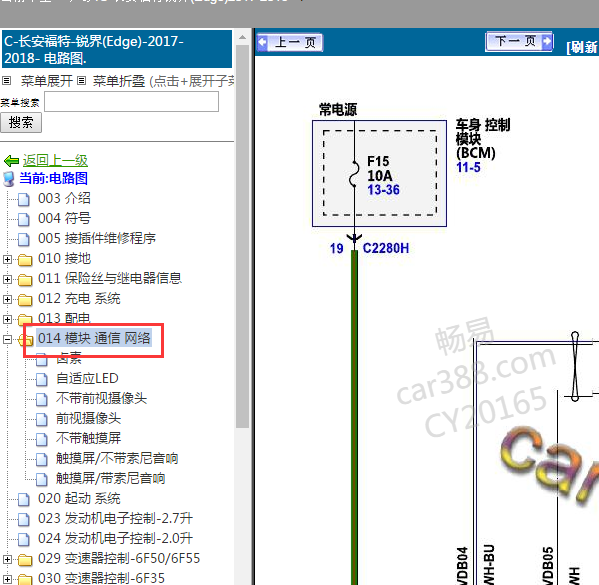The width and height of the screenshot is (599, 585).
Task: Click the folder icon of 010 接地
Action: coord(25,259)
